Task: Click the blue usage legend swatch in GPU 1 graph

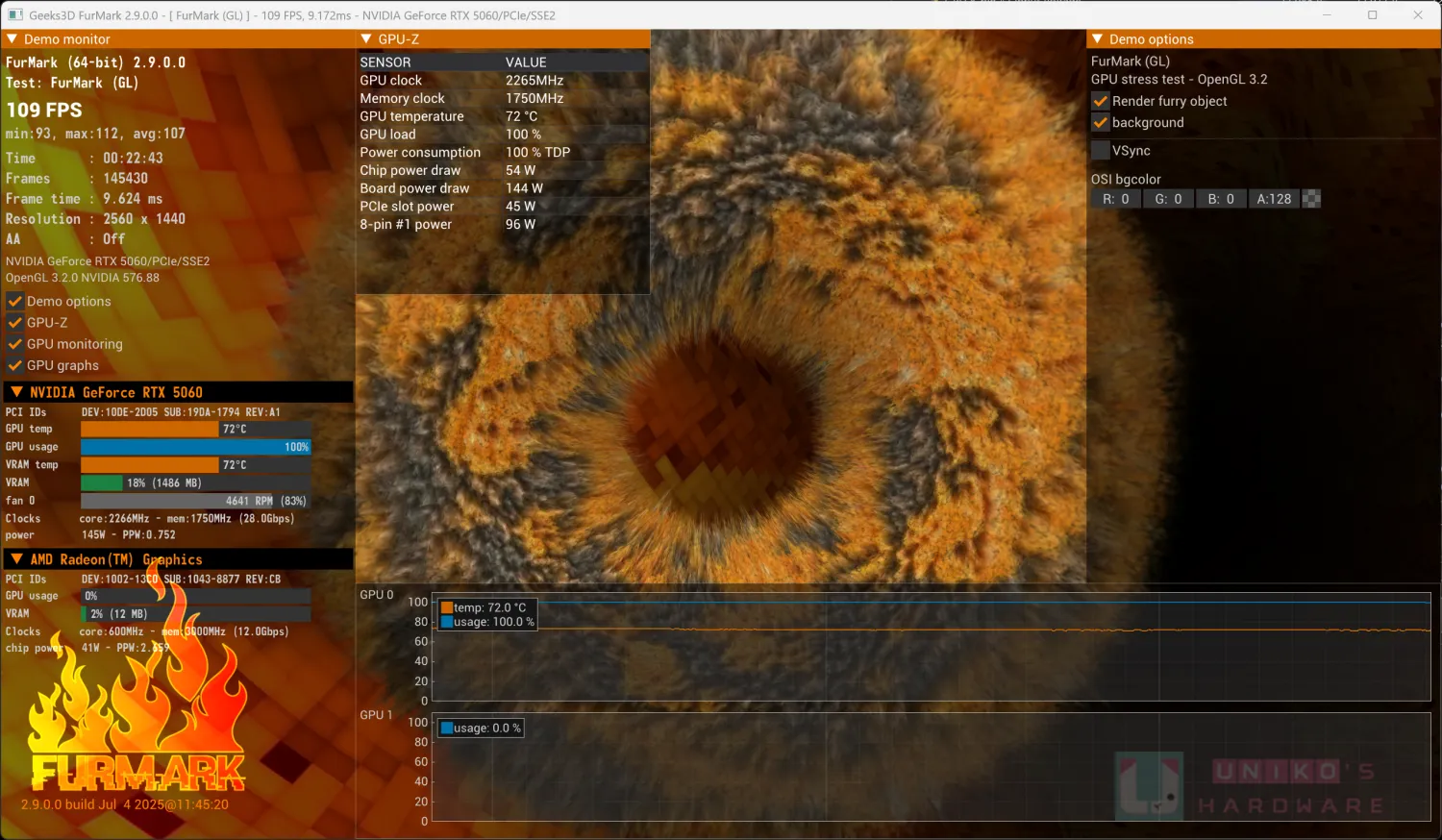Action: [447, 729]
